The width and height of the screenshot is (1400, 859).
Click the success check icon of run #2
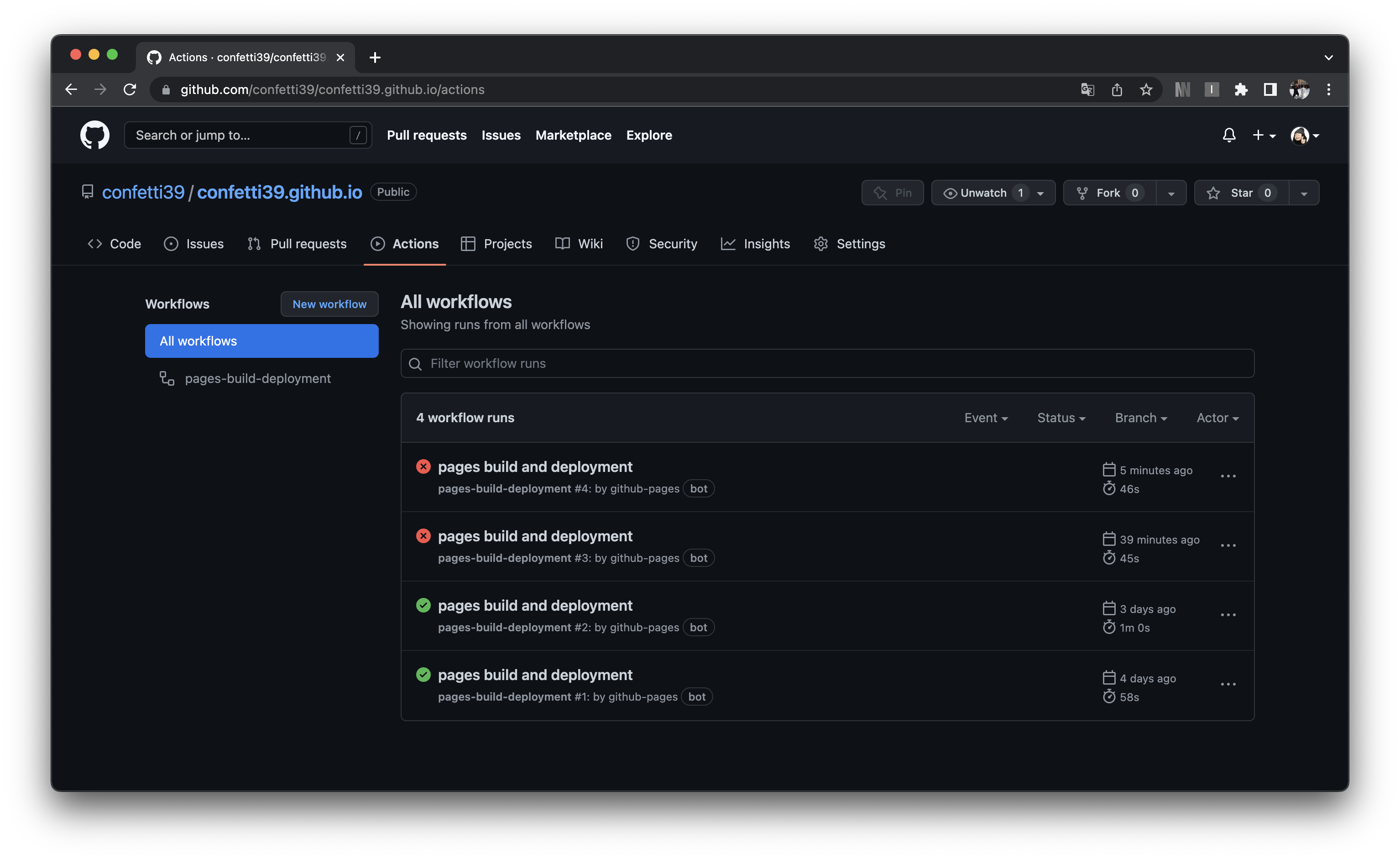click(x=423, y=605)
